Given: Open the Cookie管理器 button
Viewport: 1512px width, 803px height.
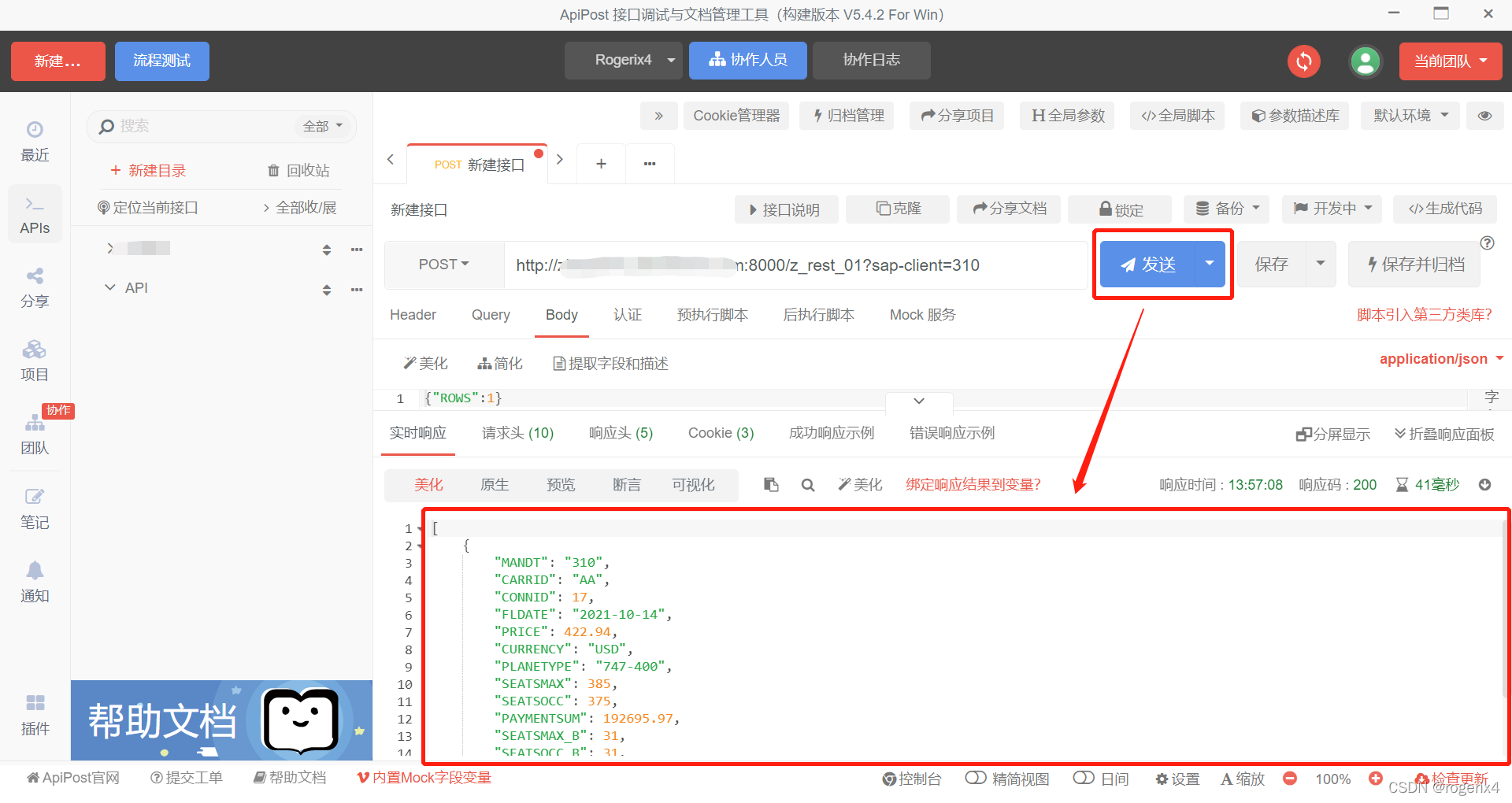Looking at the screenshot, I should coord(736,116).
